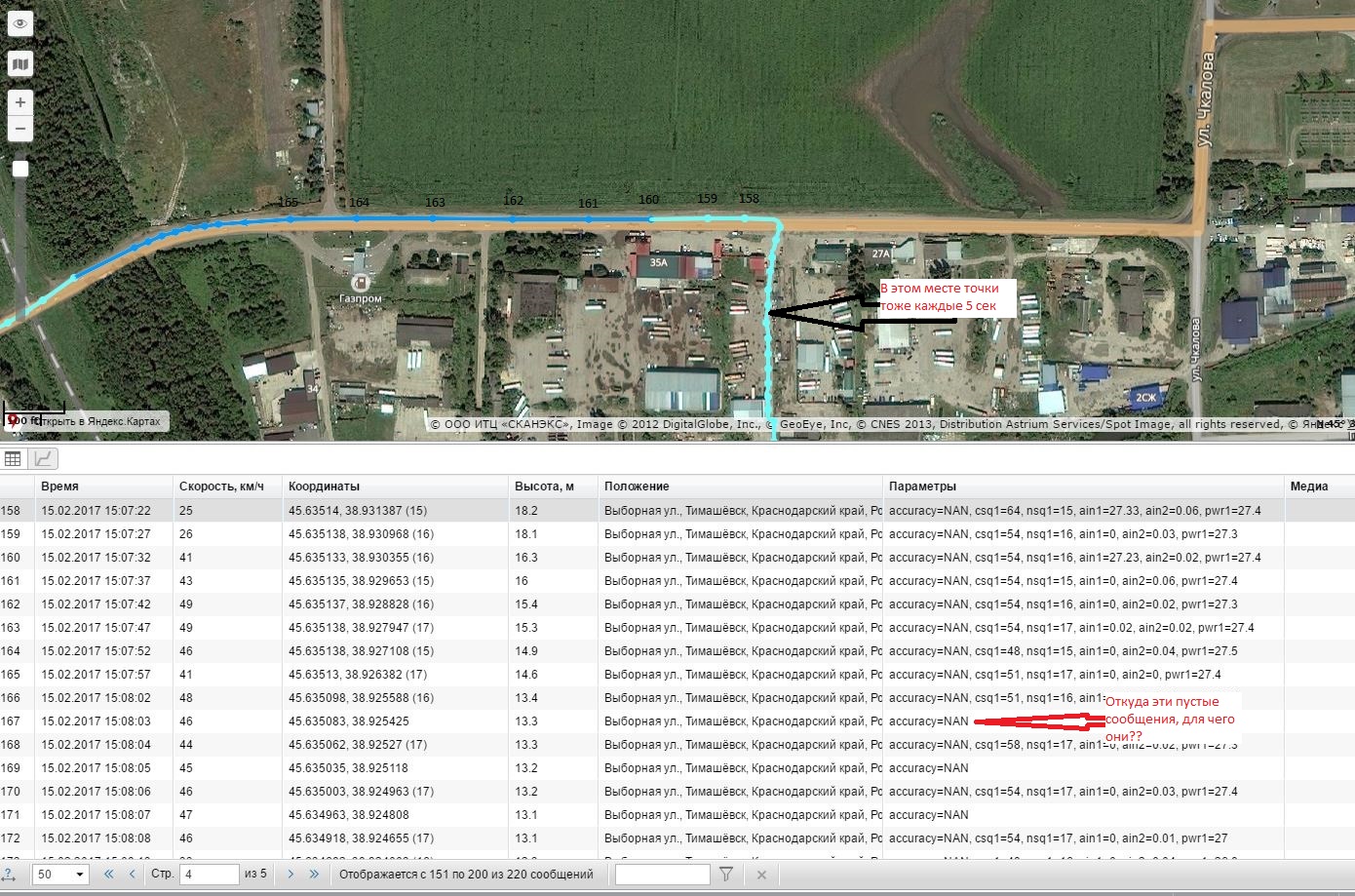Click the filter text input box
The image size is (1355, 896).
click(x=662, y=875)
